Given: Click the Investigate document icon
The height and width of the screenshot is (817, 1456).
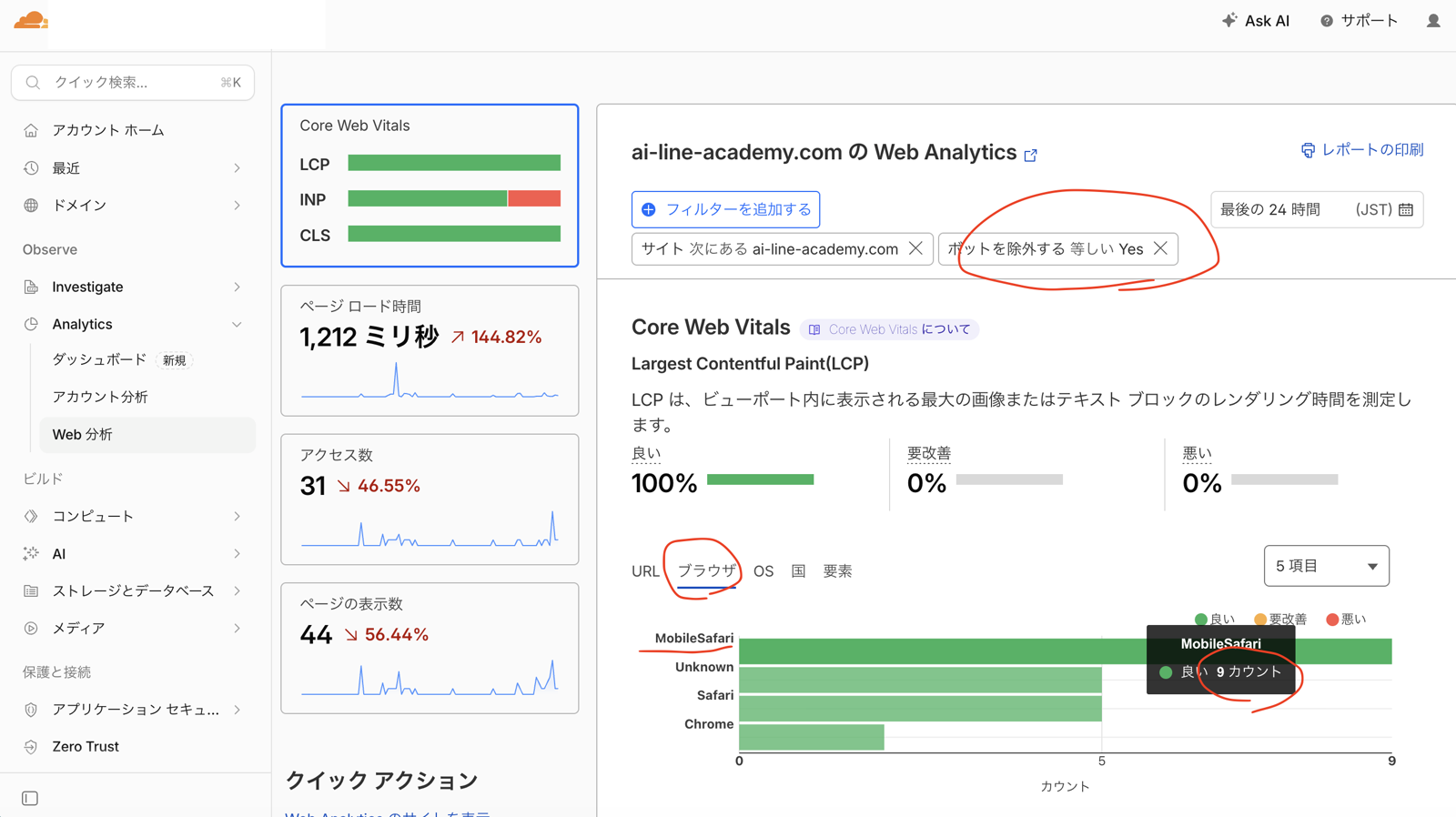Looking at the screenshot, I should 31,287.
